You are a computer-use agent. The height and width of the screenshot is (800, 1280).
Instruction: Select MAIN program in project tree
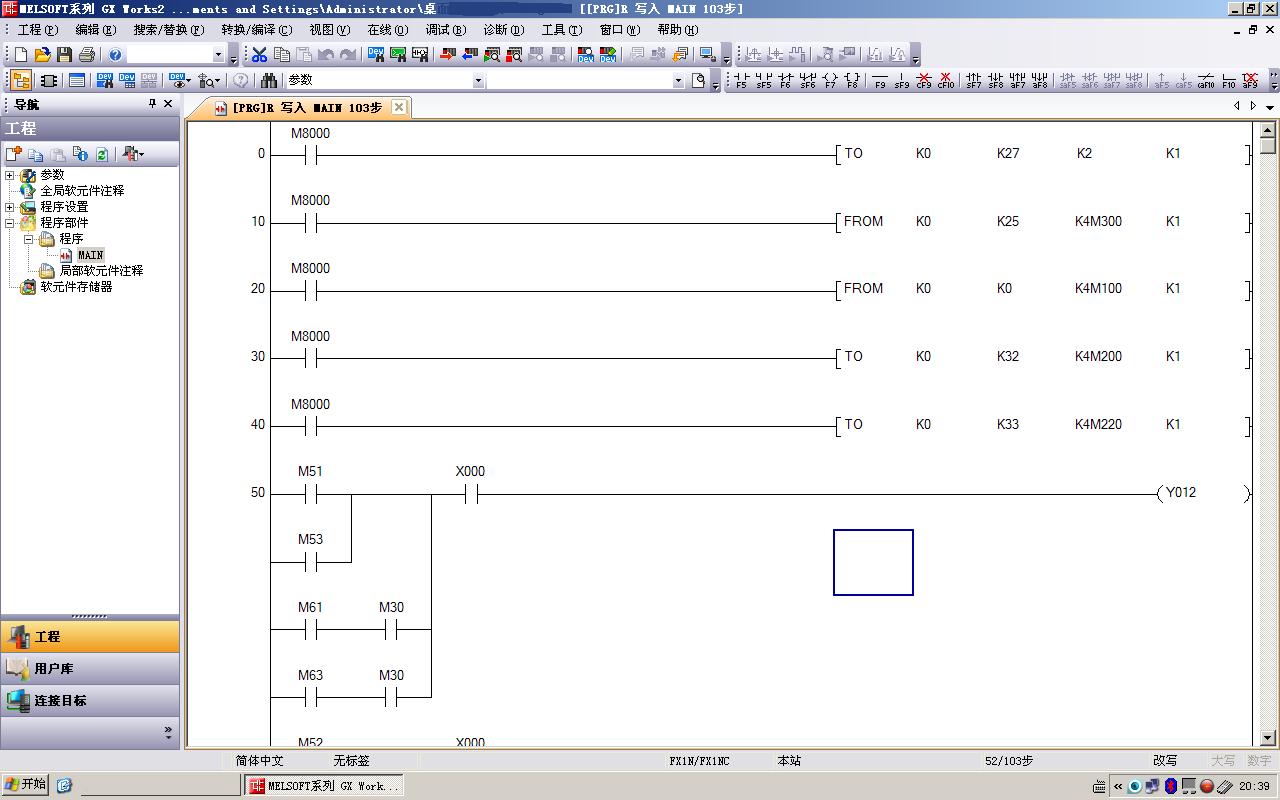90,255
